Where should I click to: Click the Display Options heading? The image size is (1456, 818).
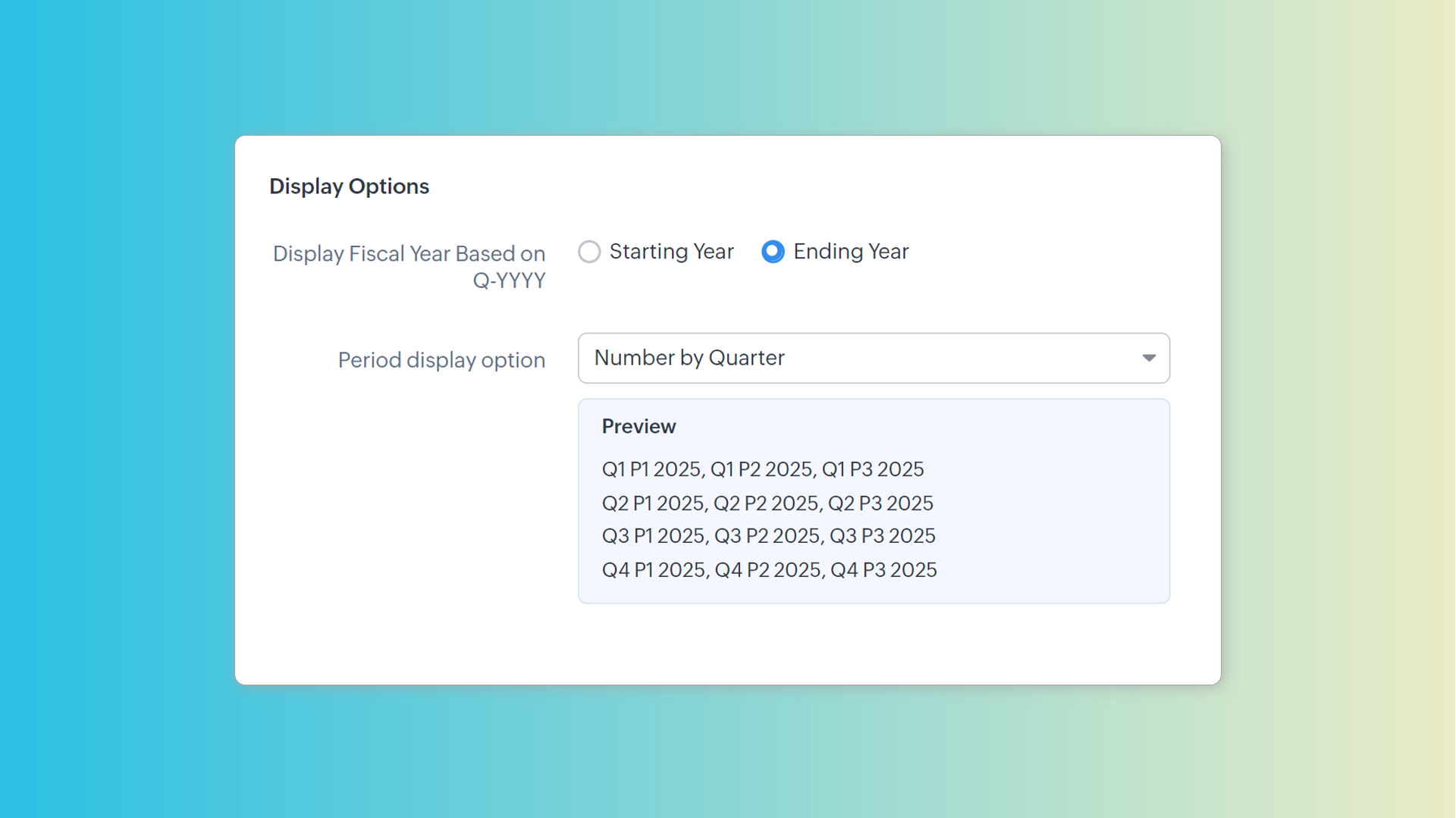click(x=349, y=186)
